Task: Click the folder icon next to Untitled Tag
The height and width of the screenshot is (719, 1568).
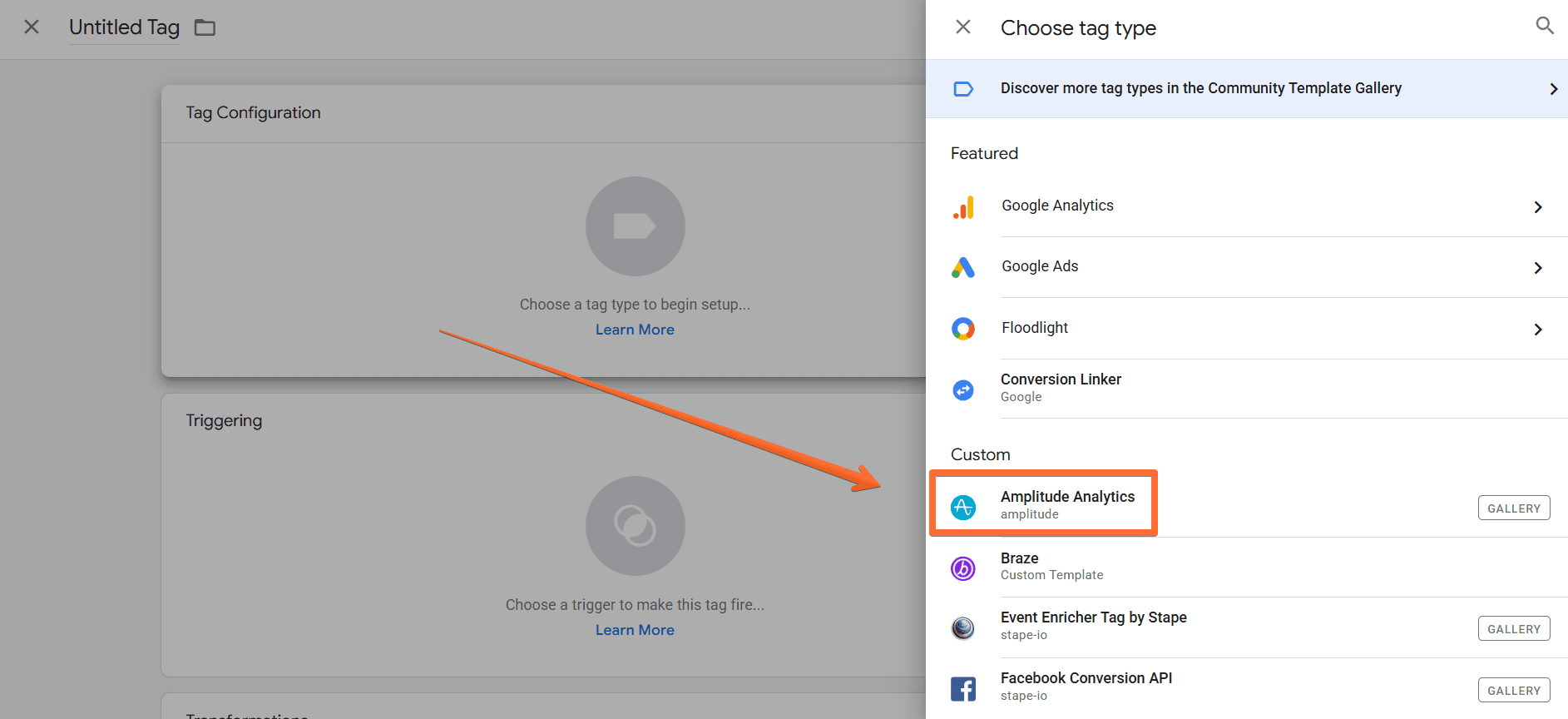Action: (205, 27)
